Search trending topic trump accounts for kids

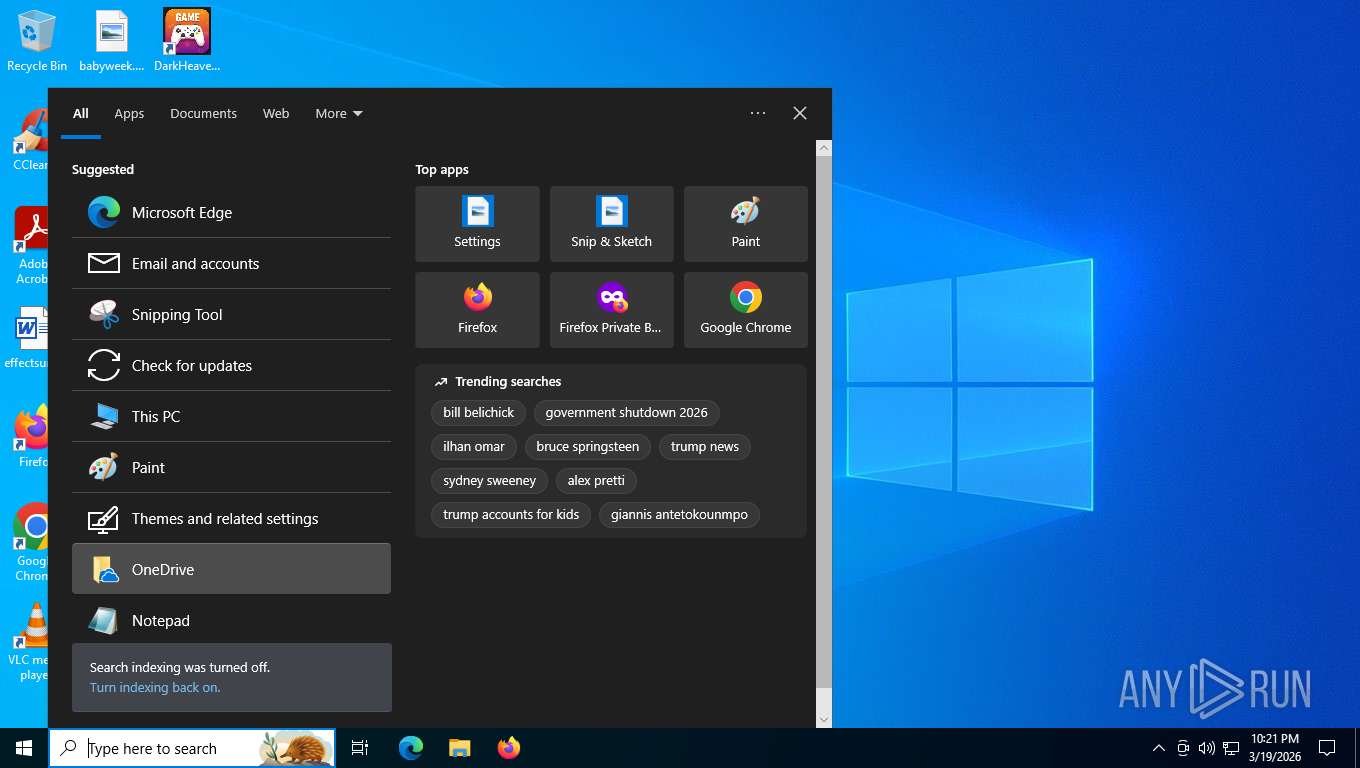(511, 515)
